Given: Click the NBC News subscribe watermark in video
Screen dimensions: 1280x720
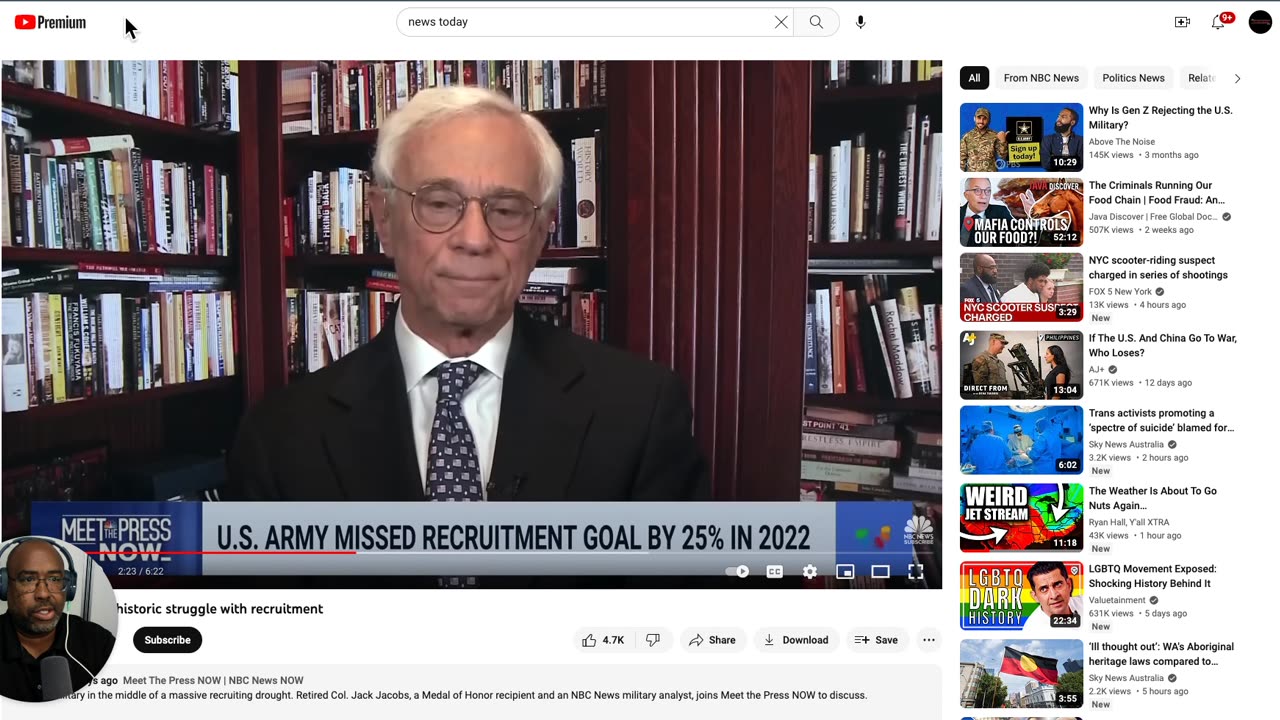Looking at the screenshot, I should pyautogui.click(x=918, y=531).
